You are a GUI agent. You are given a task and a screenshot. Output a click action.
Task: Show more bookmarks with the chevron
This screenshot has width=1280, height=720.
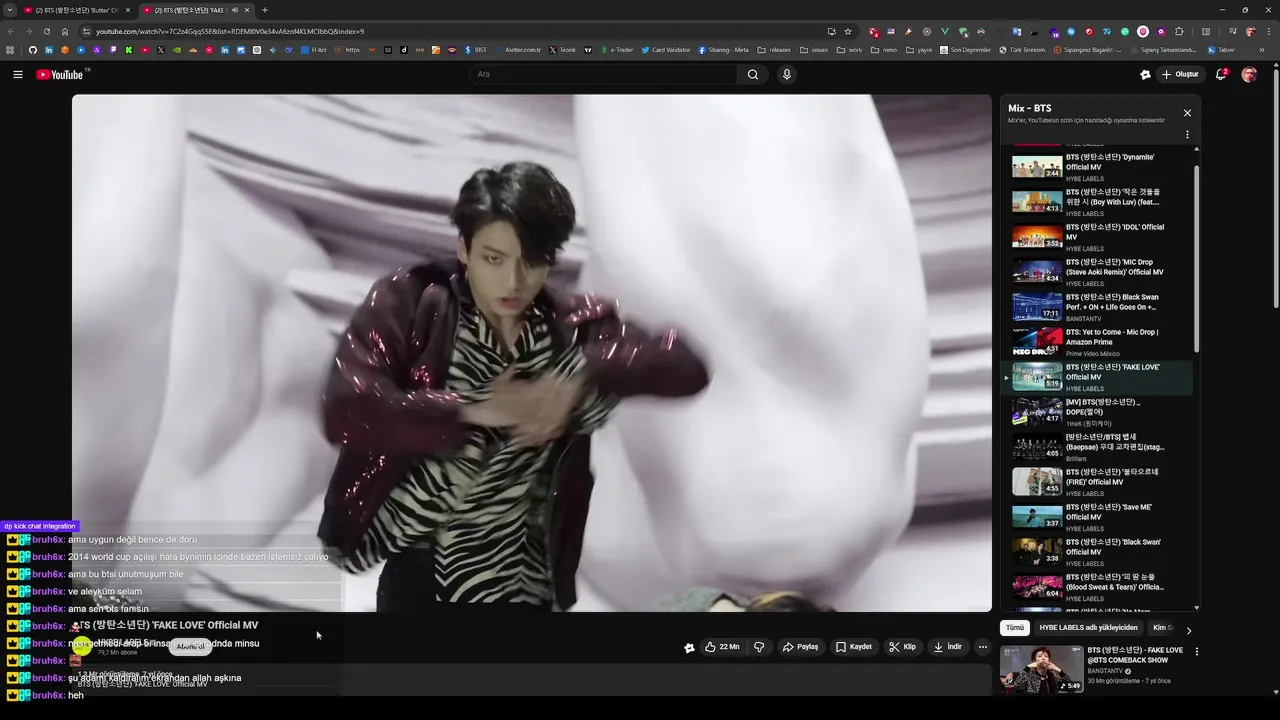pos(1262,50)
